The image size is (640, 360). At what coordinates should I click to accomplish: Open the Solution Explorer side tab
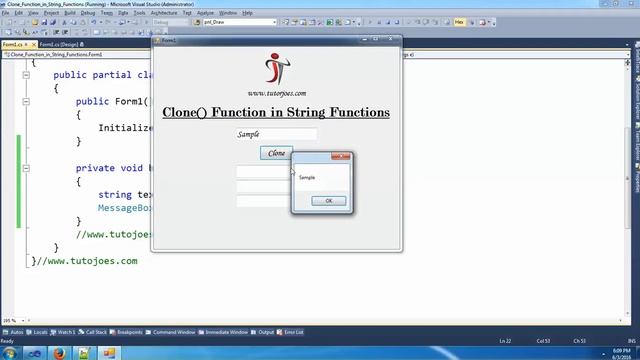tap(637, 98)
